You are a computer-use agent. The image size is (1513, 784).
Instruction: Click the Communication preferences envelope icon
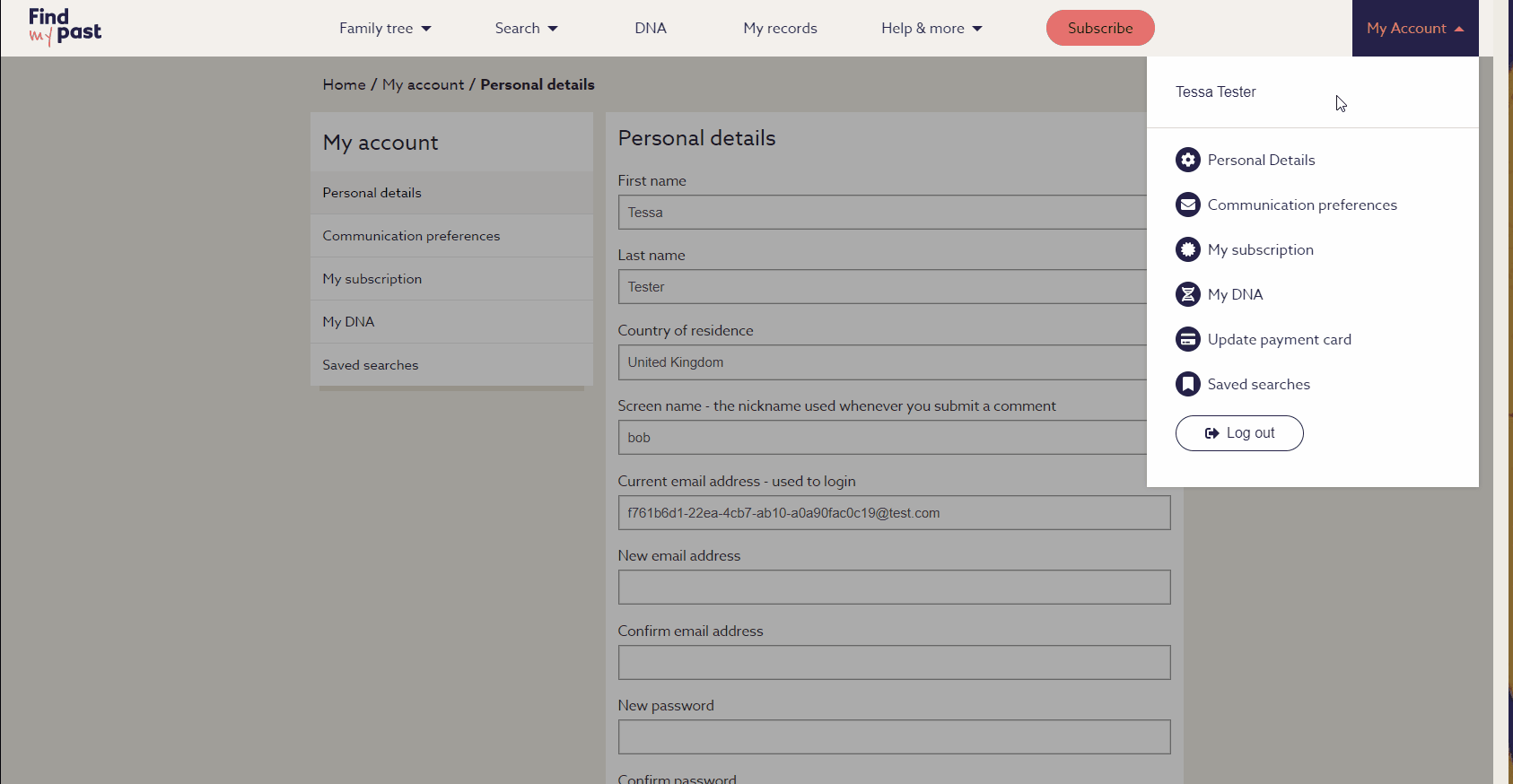[x=1187, y=205]
